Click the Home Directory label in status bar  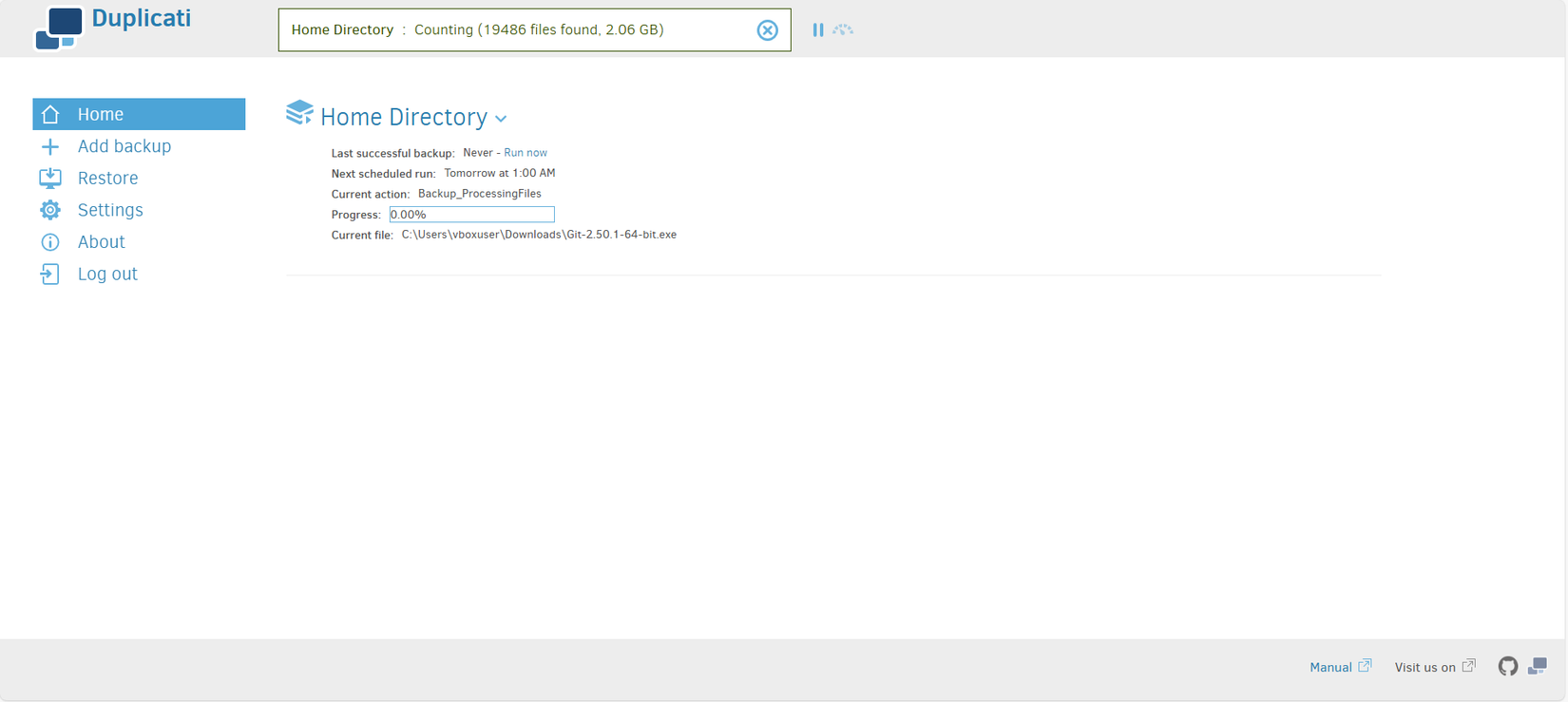342,30
